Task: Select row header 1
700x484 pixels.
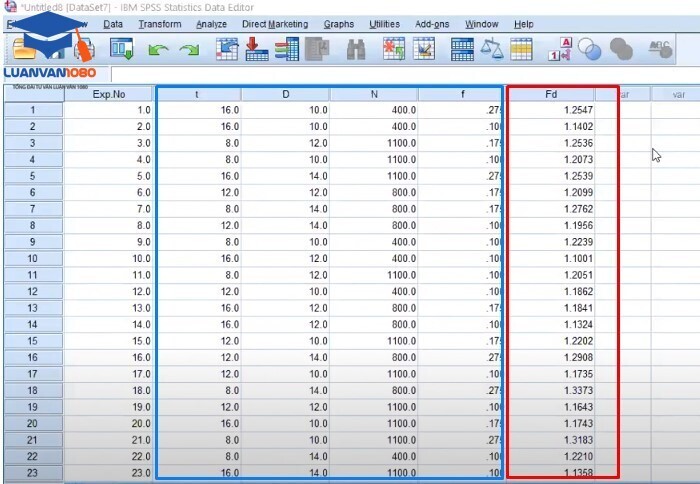Action: coord(33,110)
